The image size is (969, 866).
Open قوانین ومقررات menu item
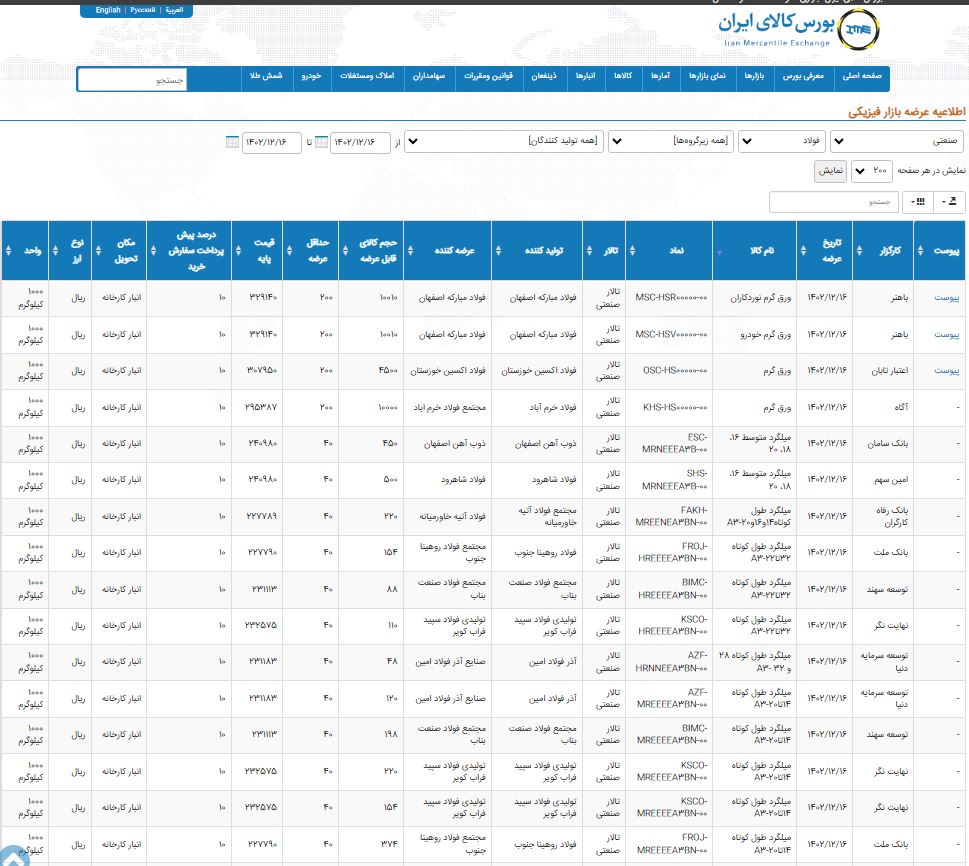click(488, 76)
